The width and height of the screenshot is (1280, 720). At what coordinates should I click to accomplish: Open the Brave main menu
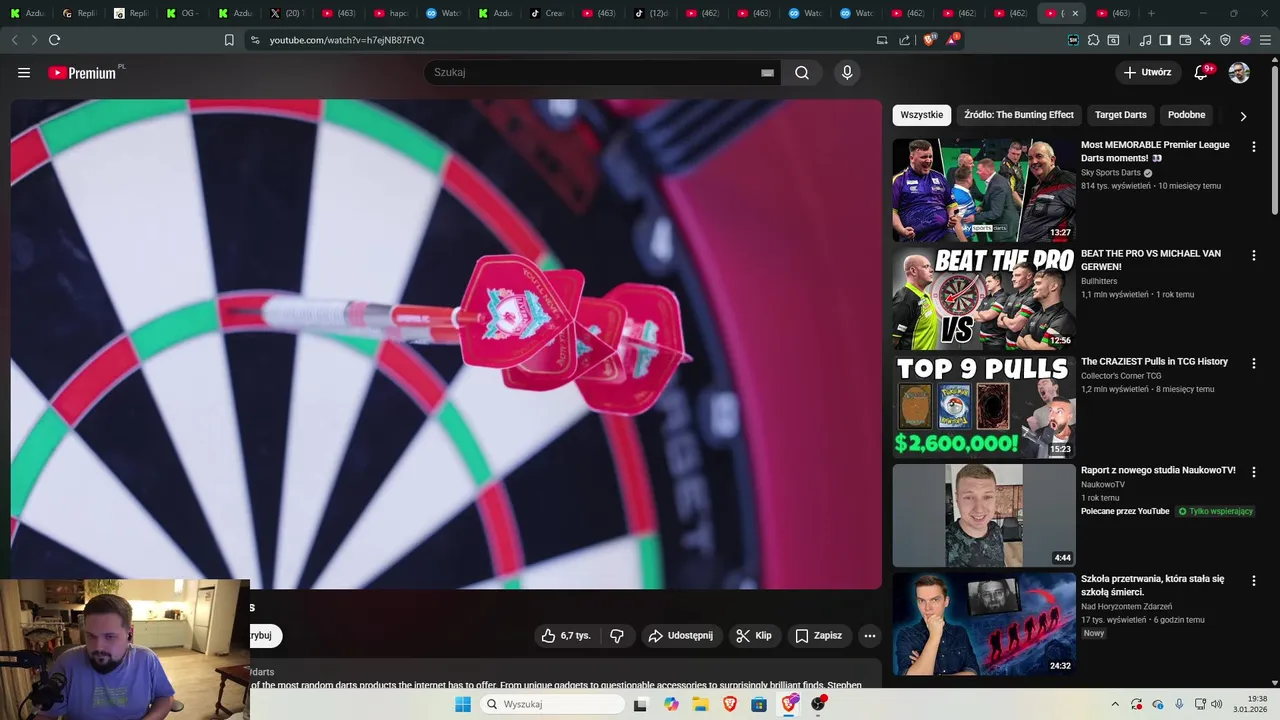(x=1266, y=40)
